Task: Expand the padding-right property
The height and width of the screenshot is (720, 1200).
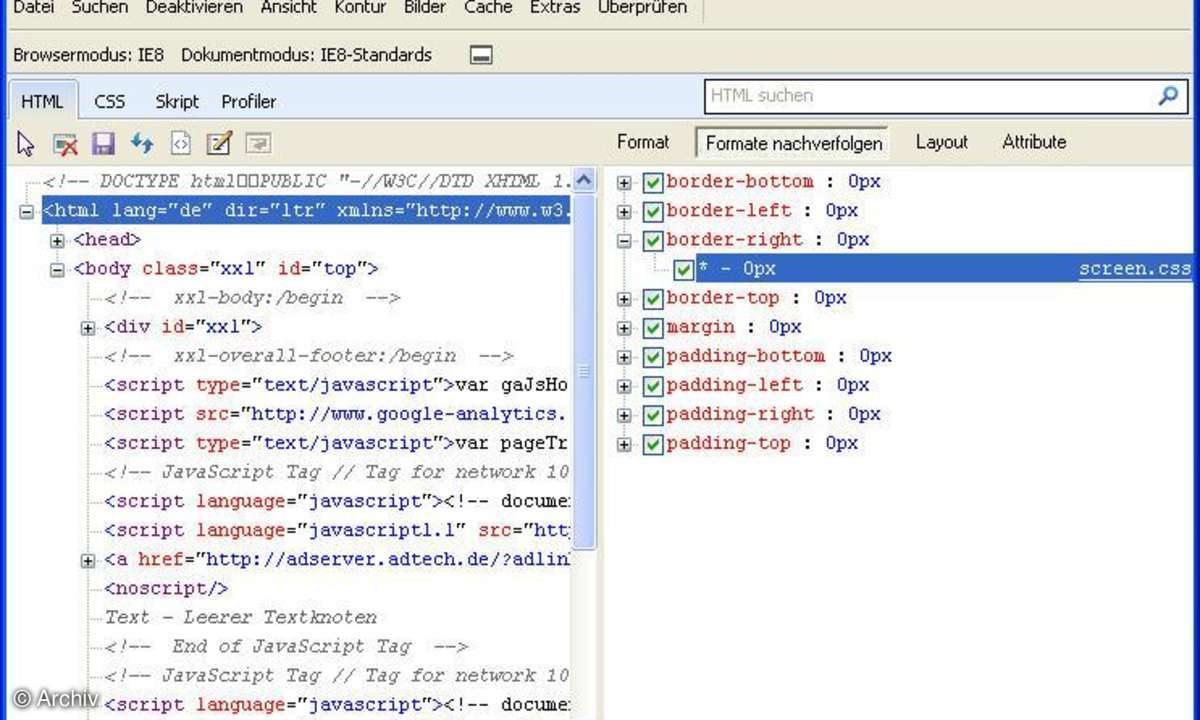Action: point(625,415)
